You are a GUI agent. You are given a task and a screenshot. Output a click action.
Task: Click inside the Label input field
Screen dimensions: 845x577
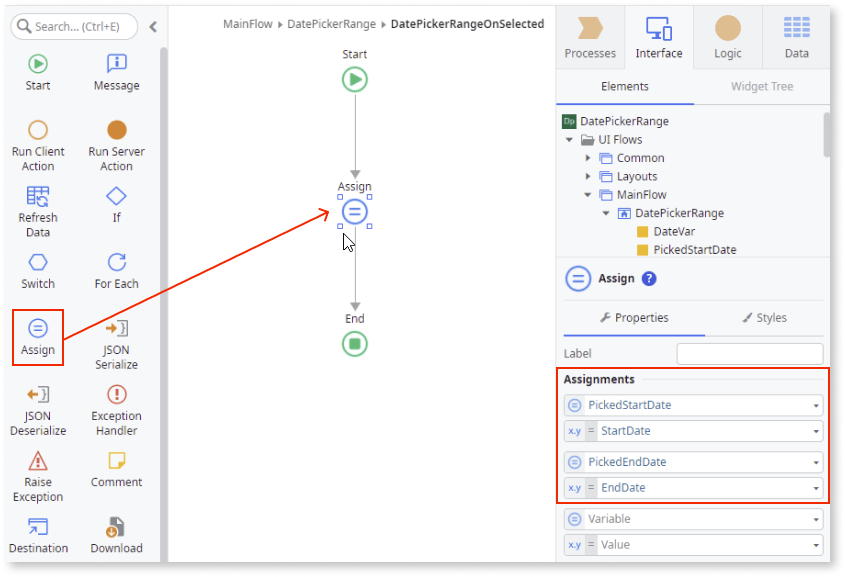point(749,353)
